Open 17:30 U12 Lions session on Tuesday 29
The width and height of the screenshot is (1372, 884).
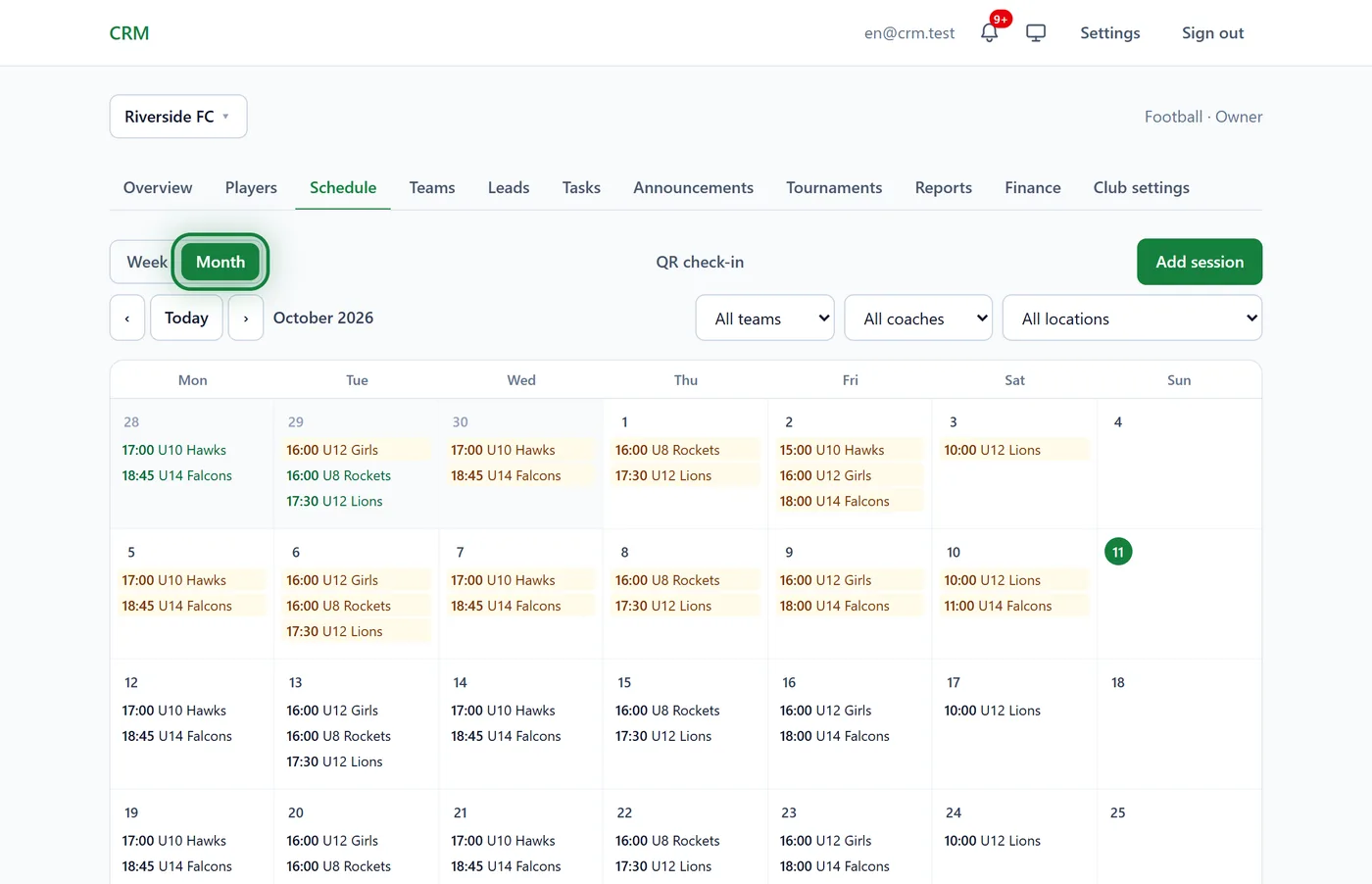tap(357, 501)
